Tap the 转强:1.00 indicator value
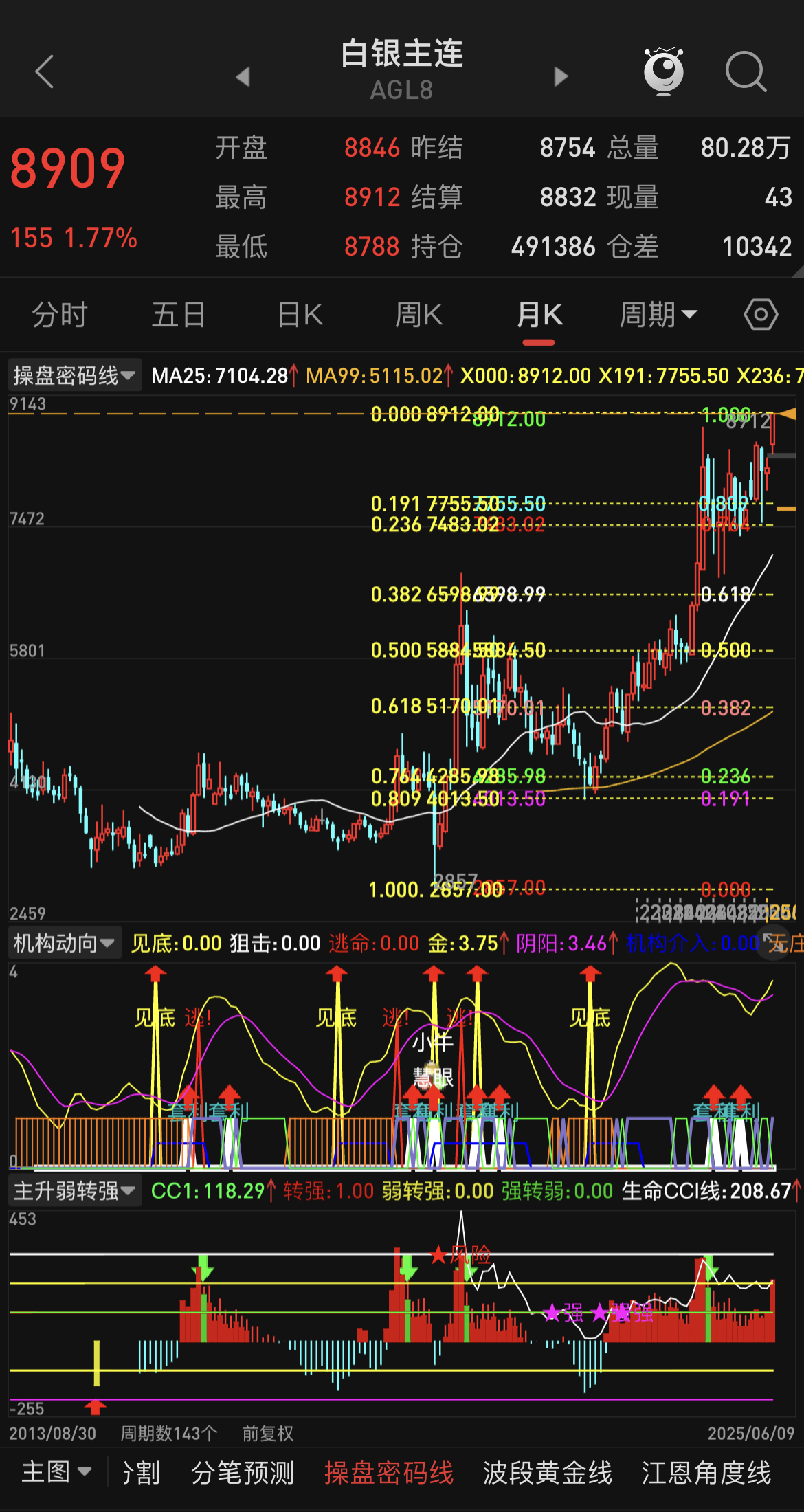 coord(328,1190)
